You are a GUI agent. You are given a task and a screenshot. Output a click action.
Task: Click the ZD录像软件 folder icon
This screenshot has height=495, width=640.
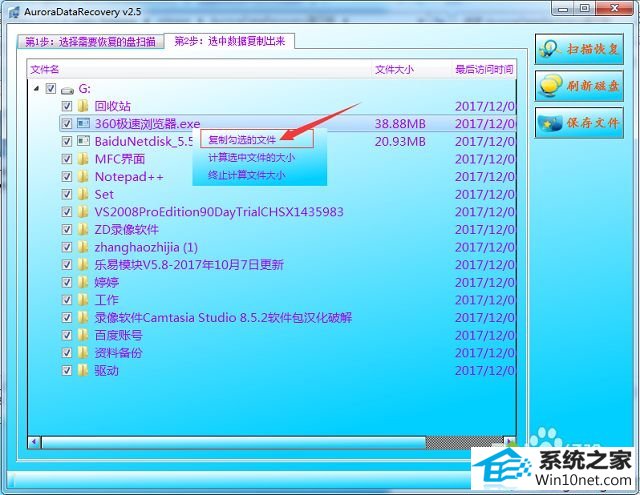click(x=83, y=229)
